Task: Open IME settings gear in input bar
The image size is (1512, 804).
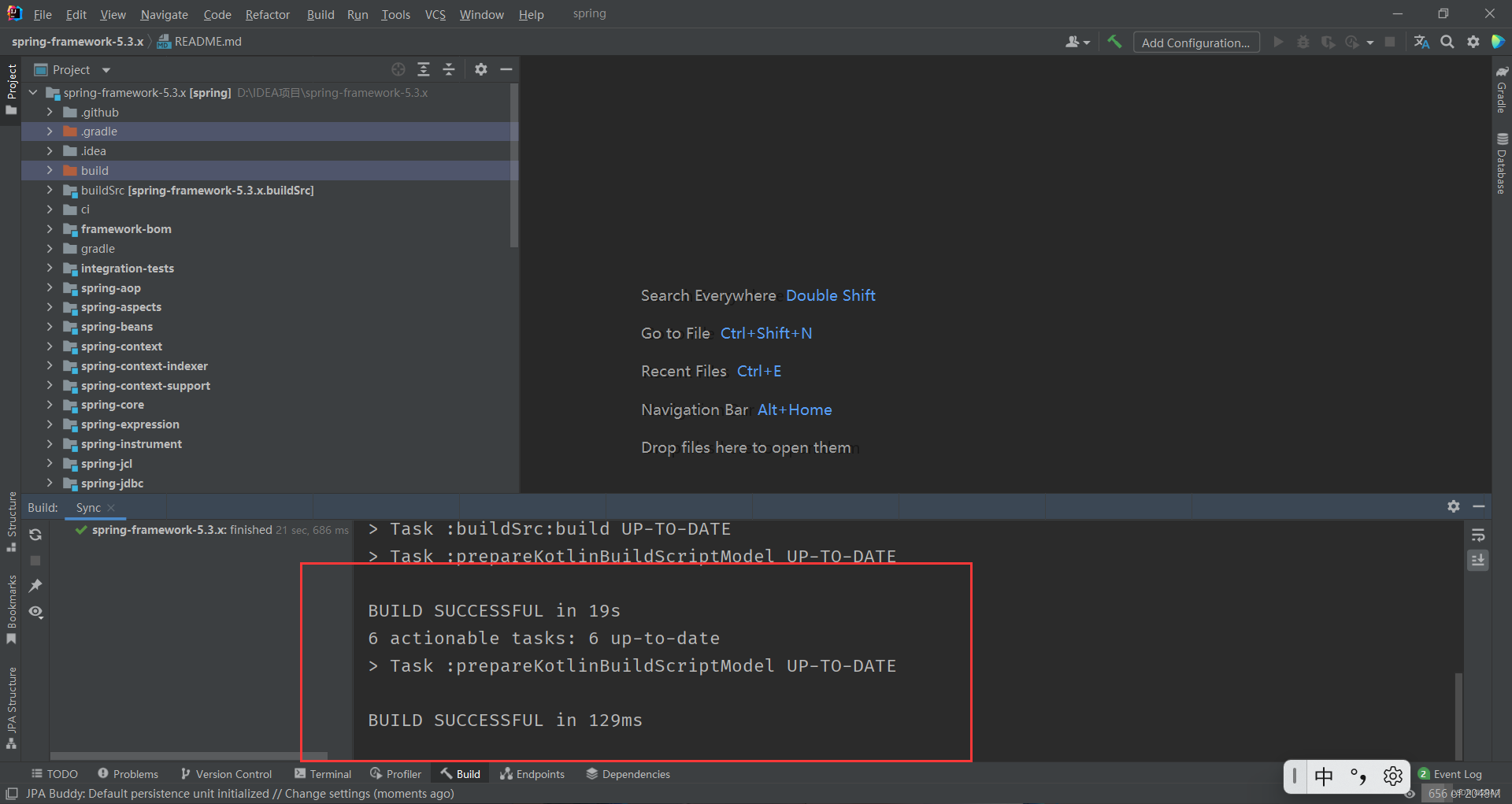Action: (x=1392, y=776)
